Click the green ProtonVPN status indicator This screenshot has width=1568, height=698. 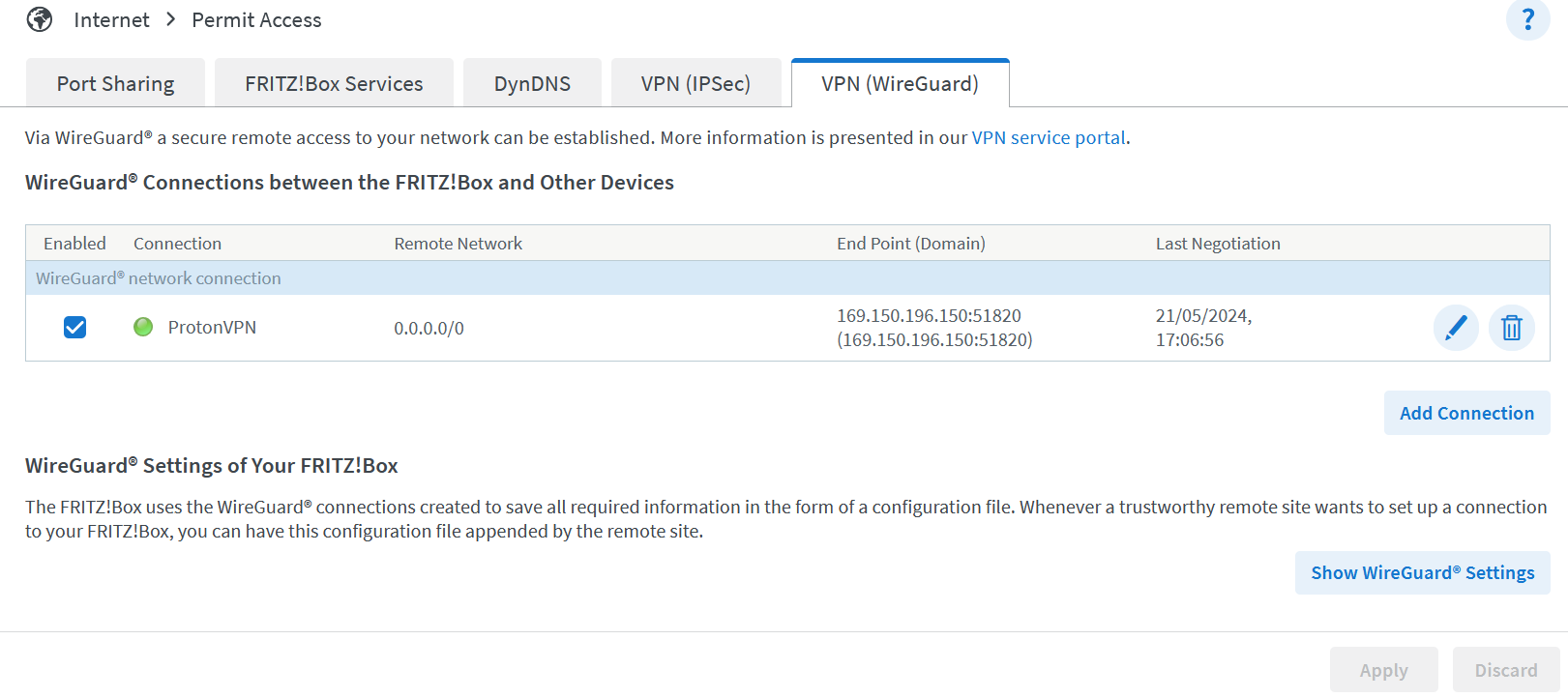tap(143, 327)
